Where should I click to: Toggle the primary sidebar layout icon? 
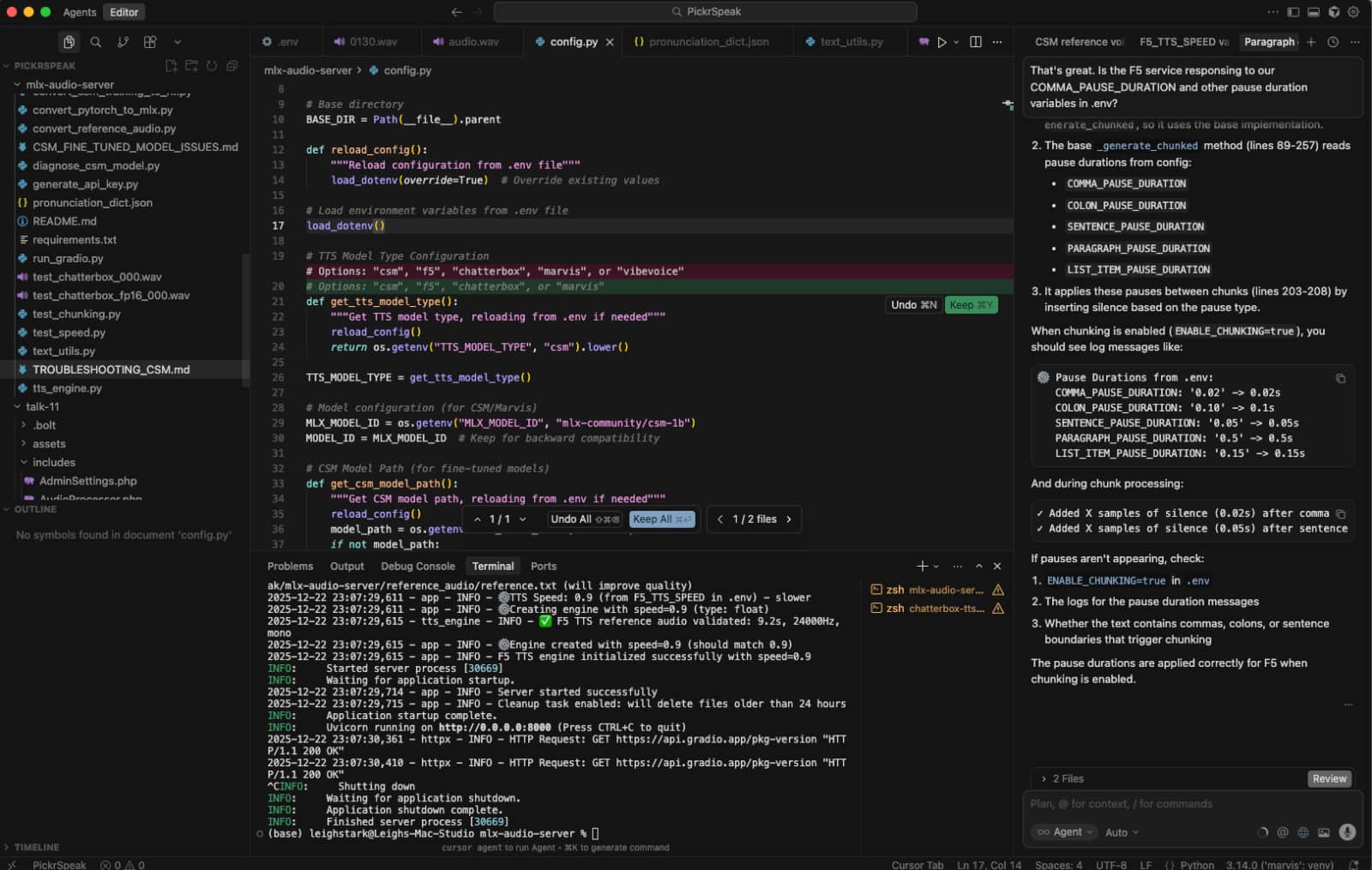1293,12
